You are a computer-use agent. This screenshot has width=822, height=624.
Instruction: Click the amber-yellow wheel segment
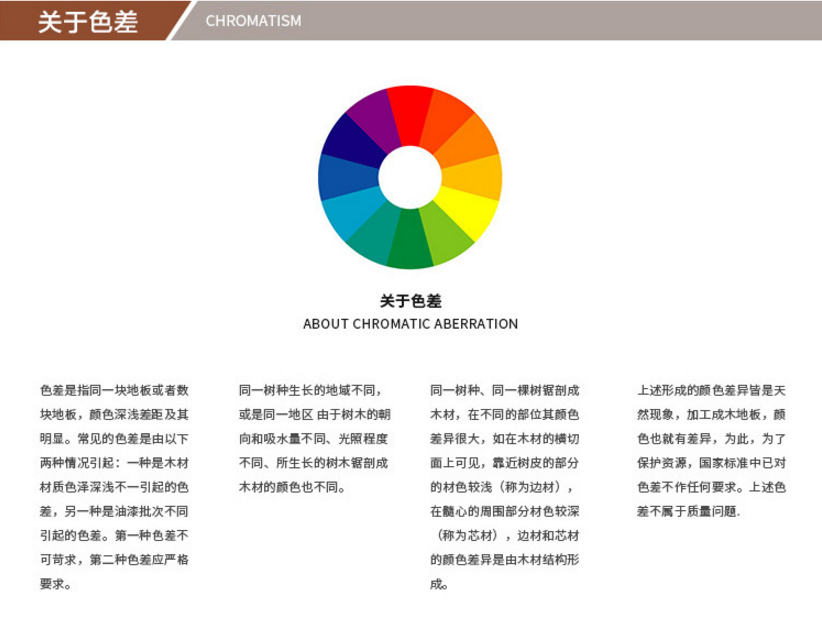474,177
